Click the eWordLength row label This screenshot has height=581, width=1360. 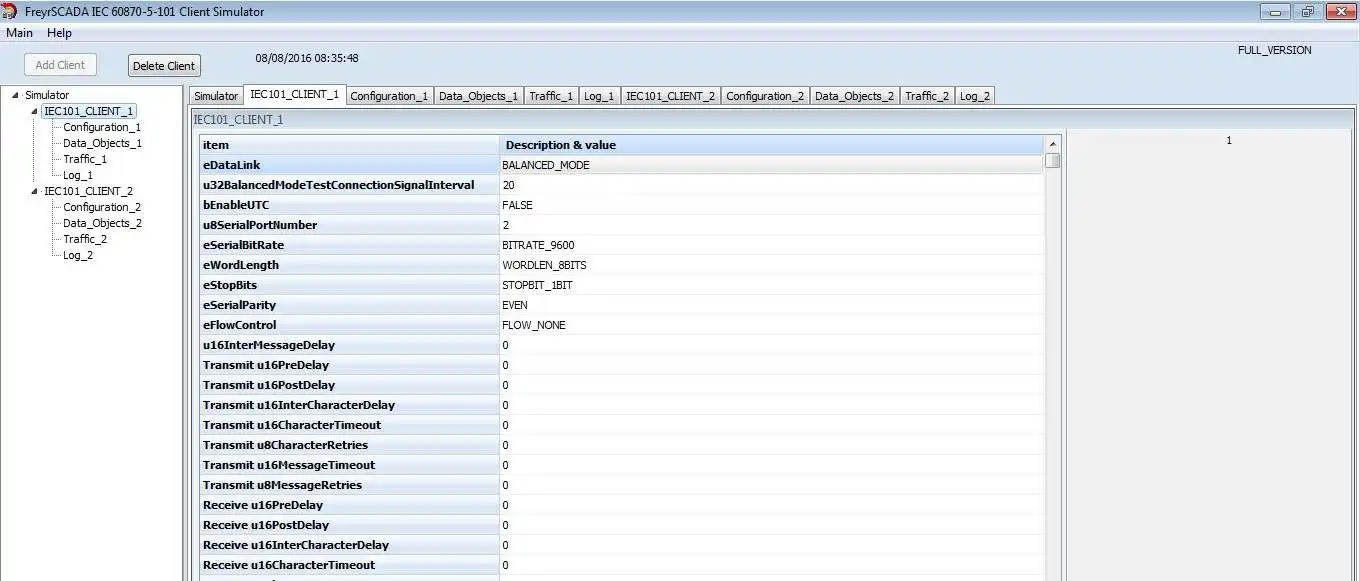349,265
